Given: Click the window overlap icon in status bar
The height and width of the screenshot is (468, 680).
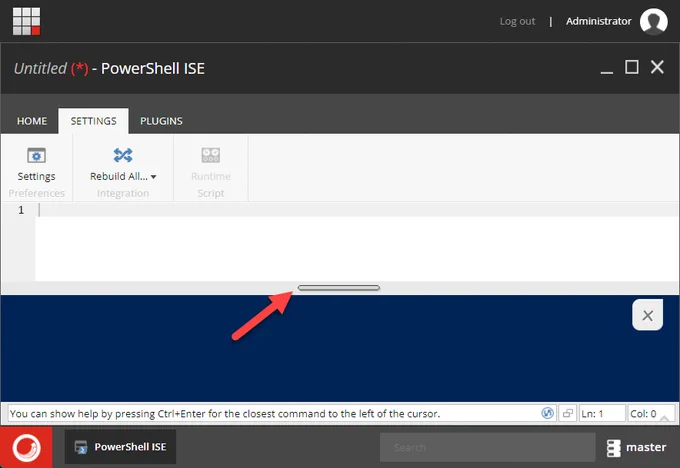Looking at the screenshot, I should (568, 413).
